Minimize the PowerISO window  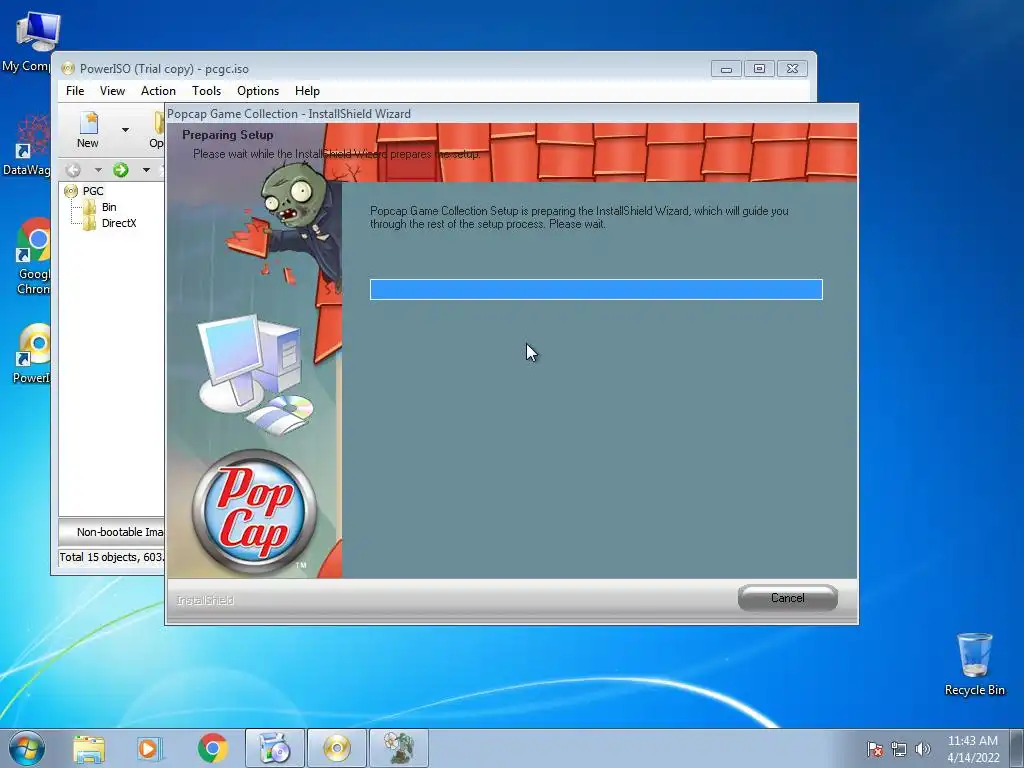pyautogui.click(x=726, y=69)
